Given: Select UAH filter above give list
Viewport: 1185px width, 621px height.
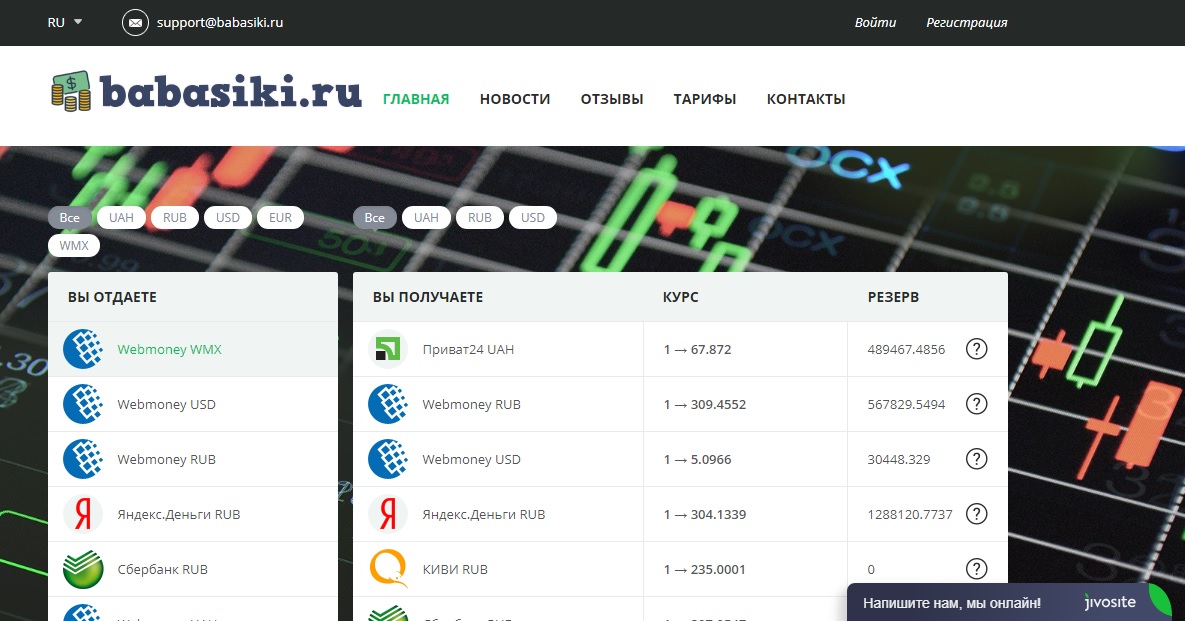Looking at the screenshot, I should tap(121, 218).
